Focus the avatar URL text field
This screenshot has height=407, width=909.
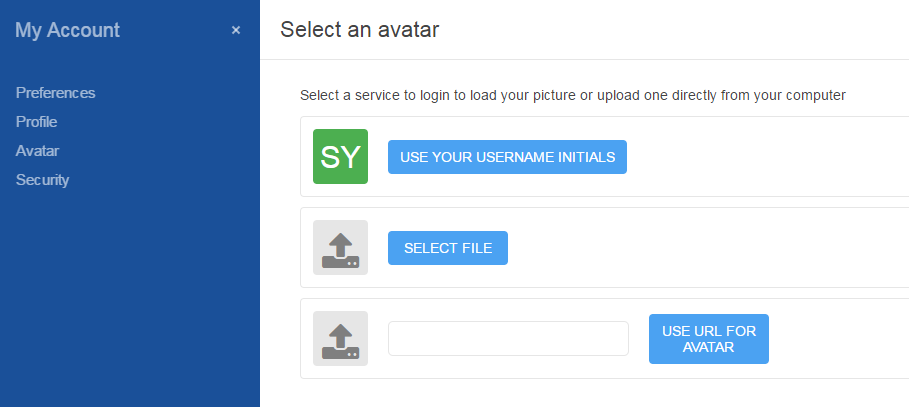(x=508, y=339)
